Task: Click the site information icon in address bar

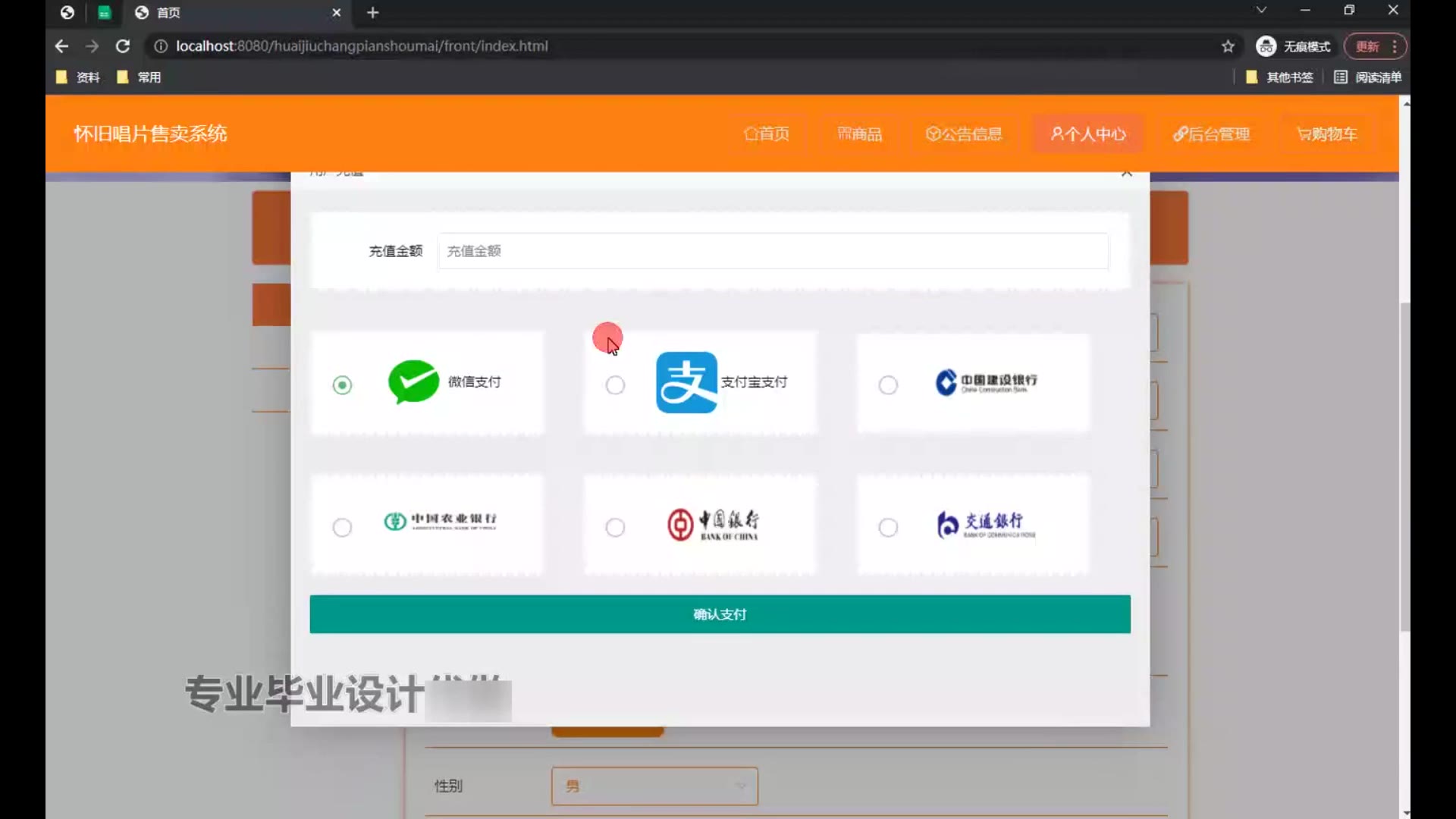Action: coord(161,46)
